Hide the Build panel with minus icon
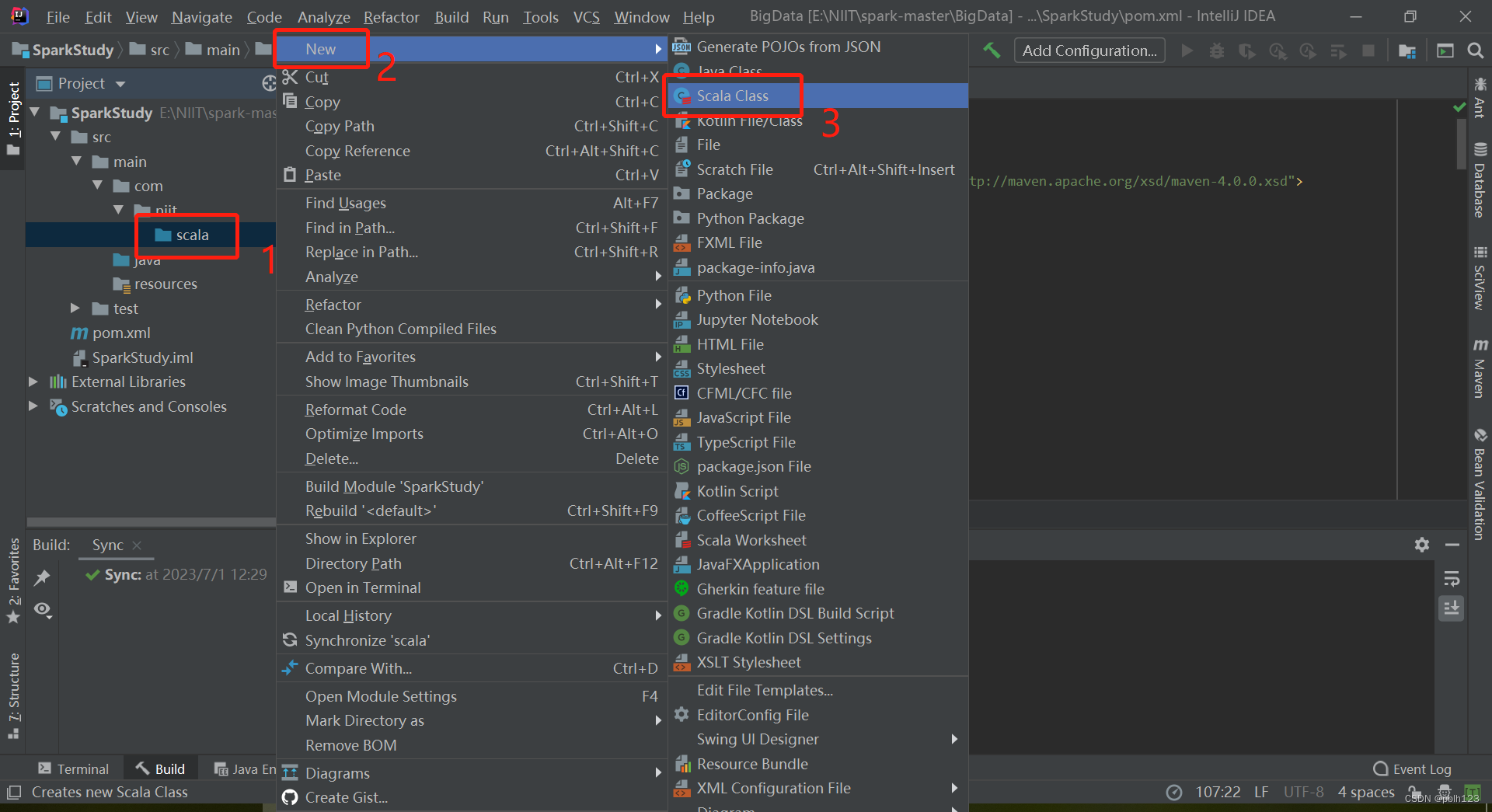Viewport: 1492px width, 812px height. (1452, 545)
